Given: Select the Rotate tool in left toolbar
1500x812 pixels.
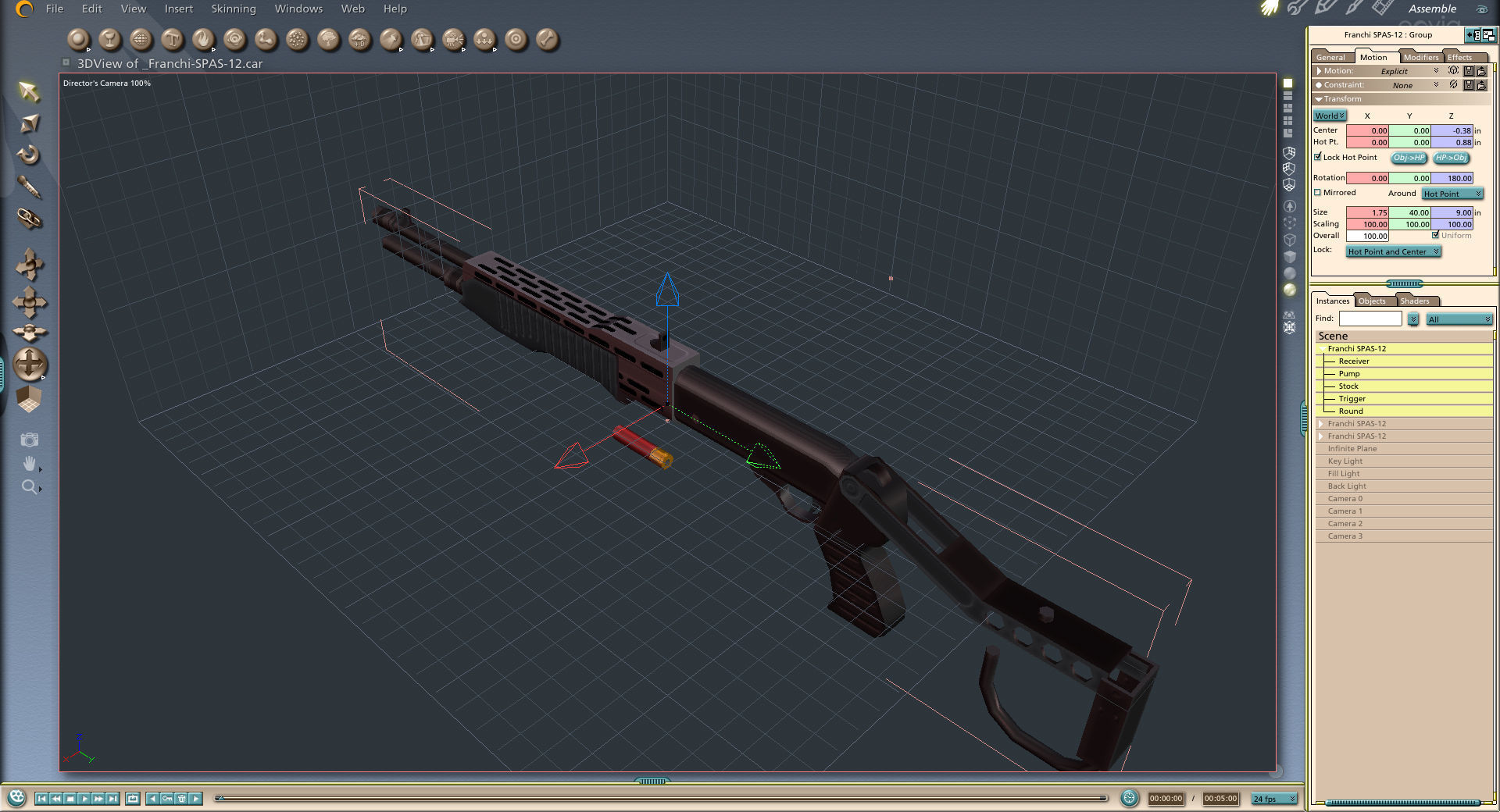Looking at the screenshot, I should 29,155.
